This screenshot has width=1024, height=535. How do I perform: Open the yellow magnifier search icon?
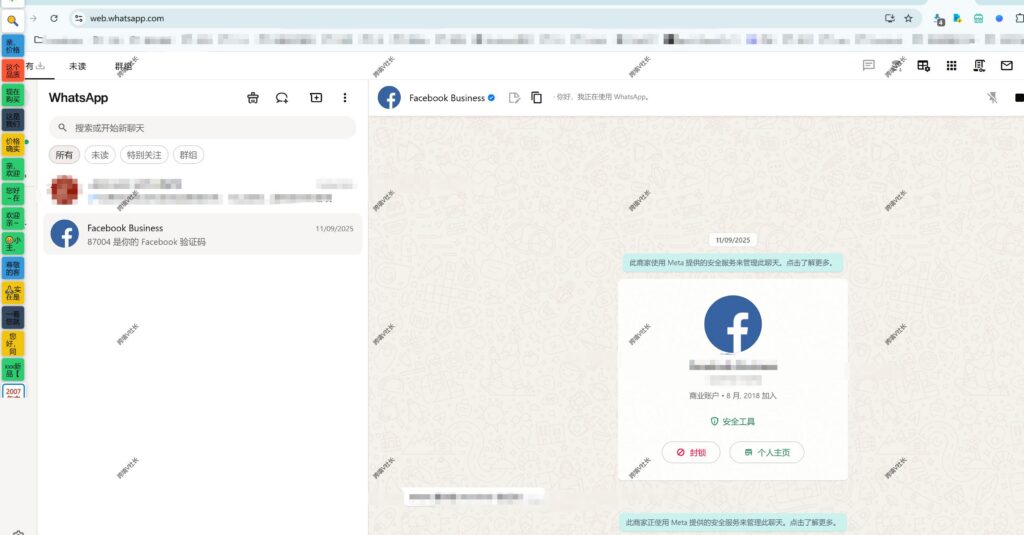12,21
